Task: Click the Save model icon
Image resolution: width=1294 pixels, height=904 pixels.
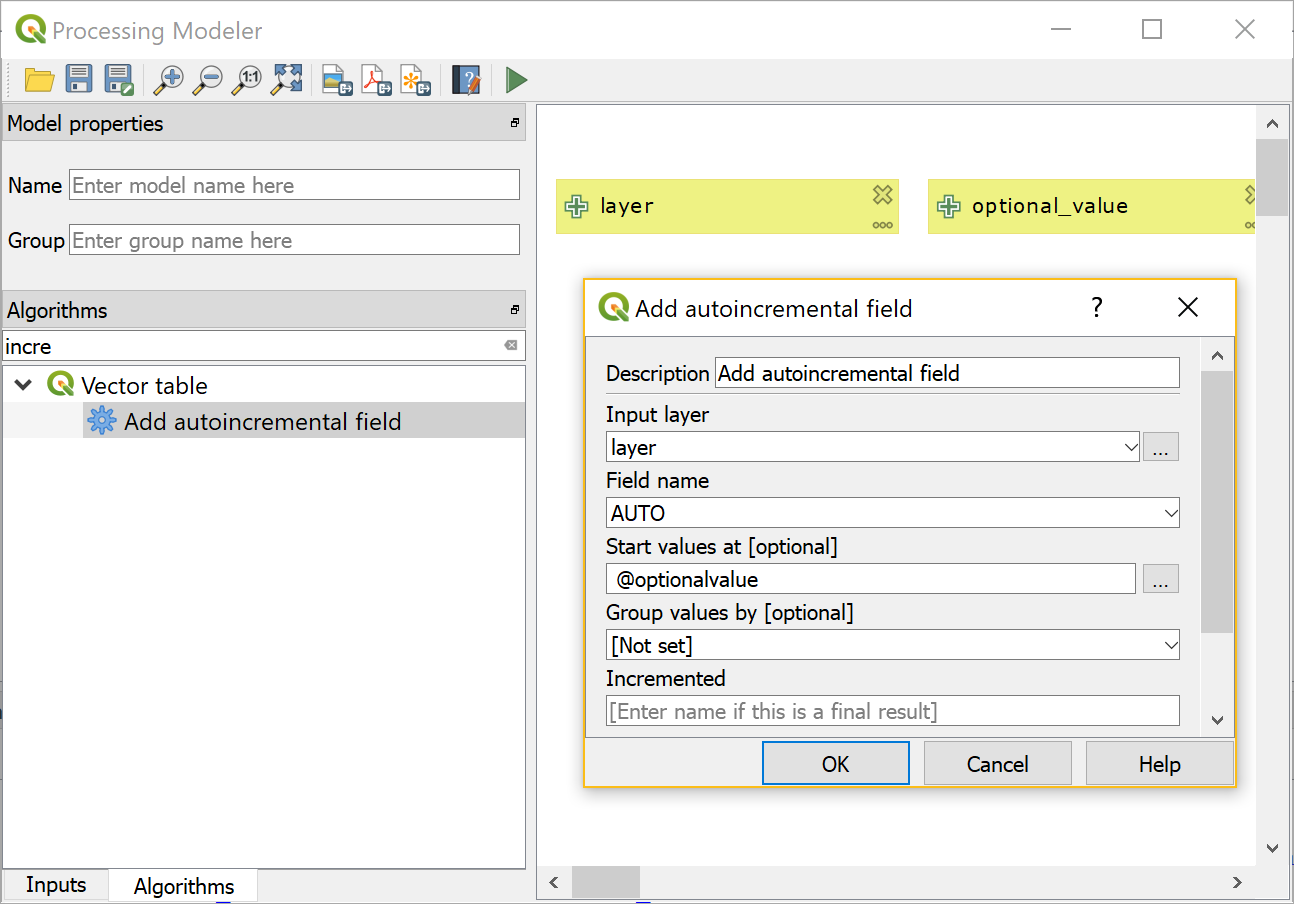Action: pyautogui.click(x=79, y=80)
